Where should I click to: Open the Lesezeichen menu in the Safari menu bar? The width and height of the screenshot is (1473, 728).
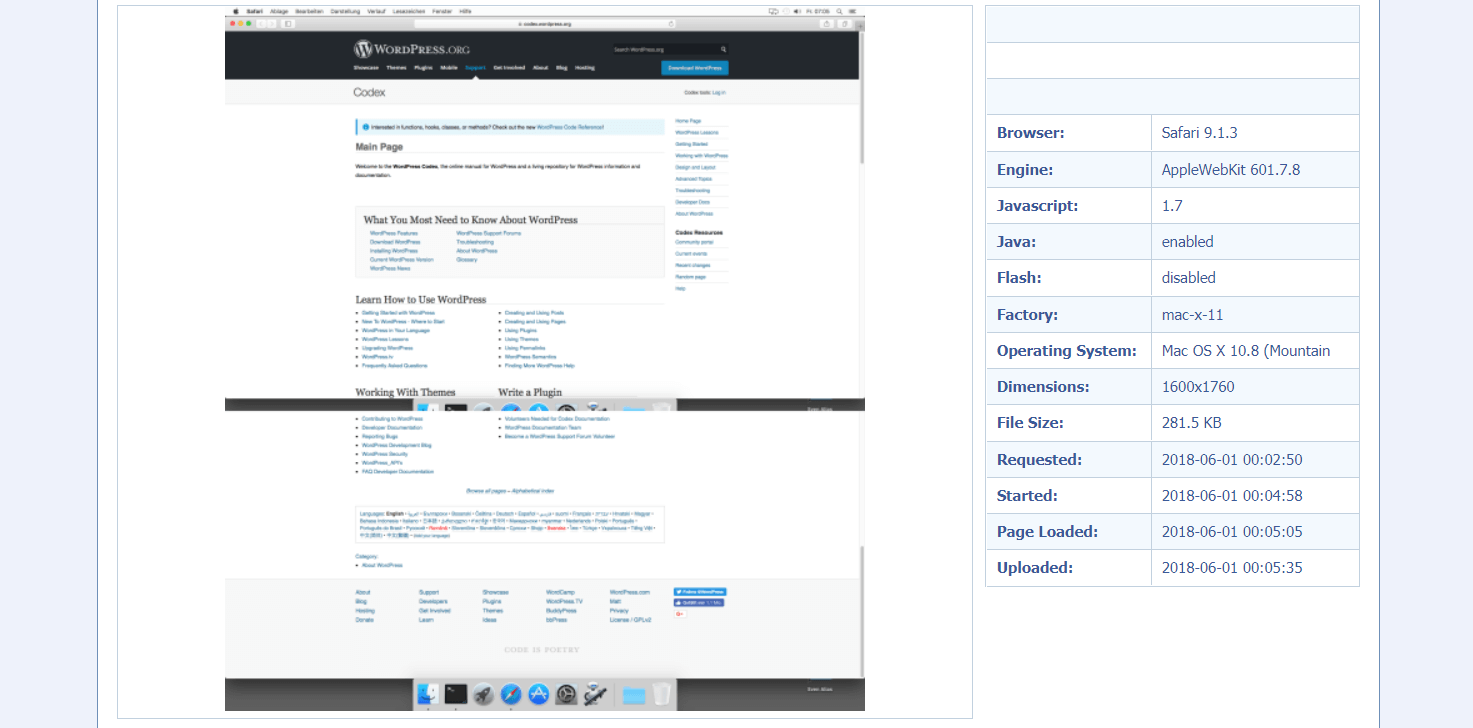click(409, 11)
